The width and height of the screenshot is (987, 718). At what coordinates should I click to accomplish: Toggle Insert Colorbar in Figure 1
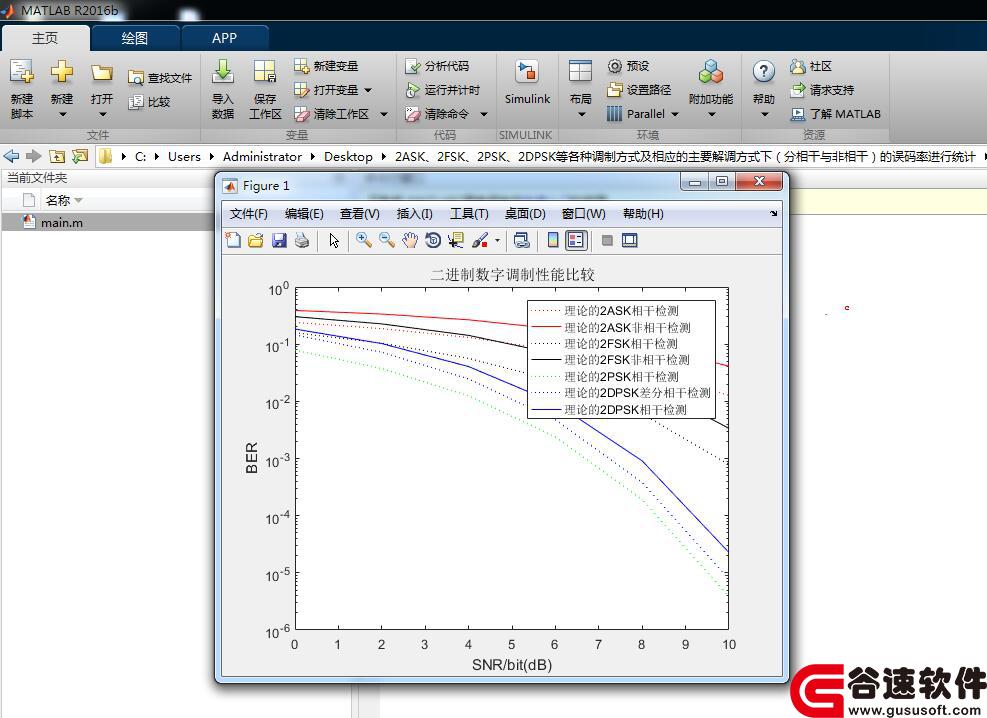pyautogui.click(x=553, y=240)
